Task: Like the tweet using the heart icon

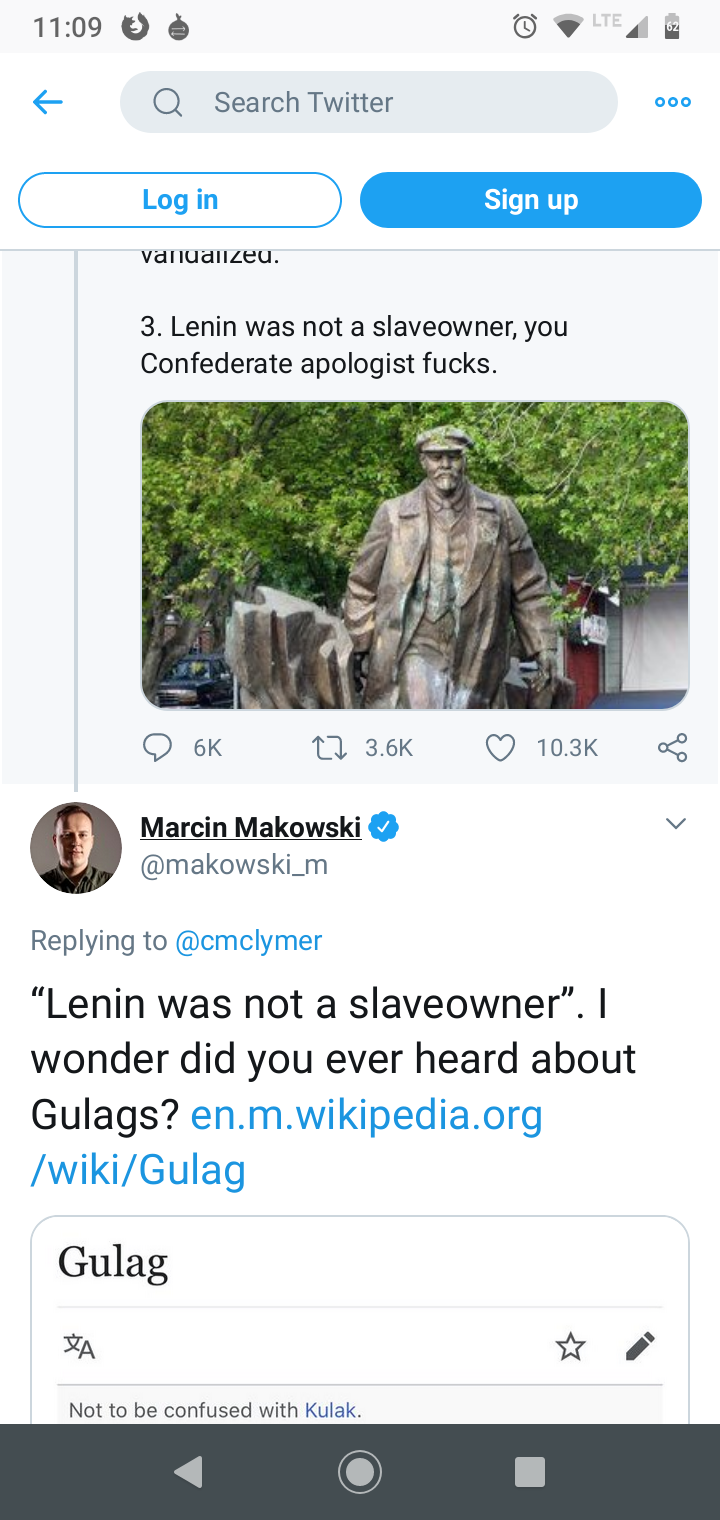Action: tap(499, 747)
